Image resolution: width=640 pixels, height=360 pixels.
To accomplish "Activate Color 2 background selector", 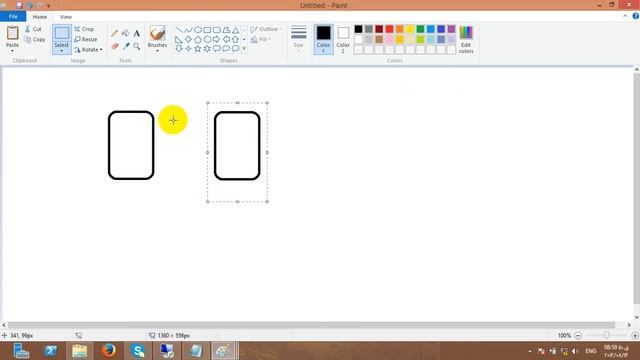I will click(343, 39).
